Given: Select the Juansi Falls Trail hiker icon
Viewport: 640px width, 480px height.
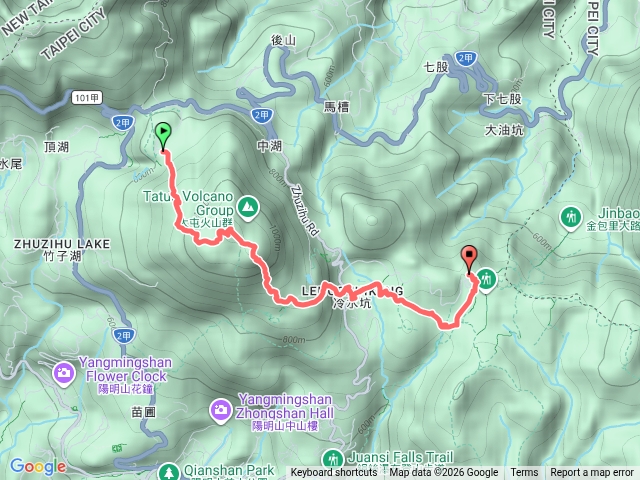Looking at the screenshot, I should tap(333, 460).
